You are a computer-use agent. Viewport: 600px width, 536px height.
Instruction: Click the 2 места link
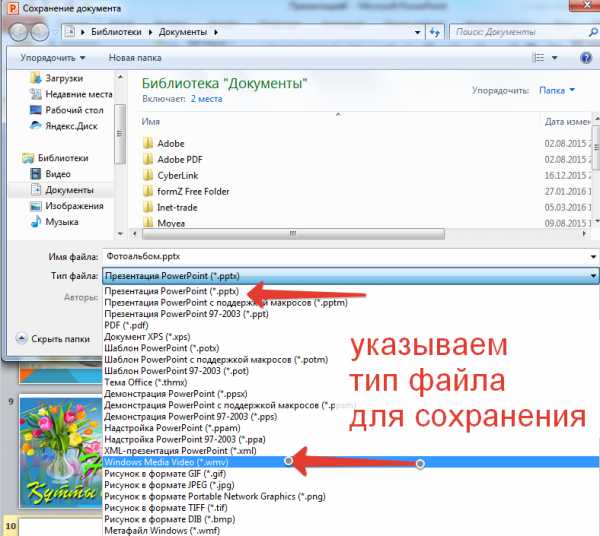tap(206, 99)
